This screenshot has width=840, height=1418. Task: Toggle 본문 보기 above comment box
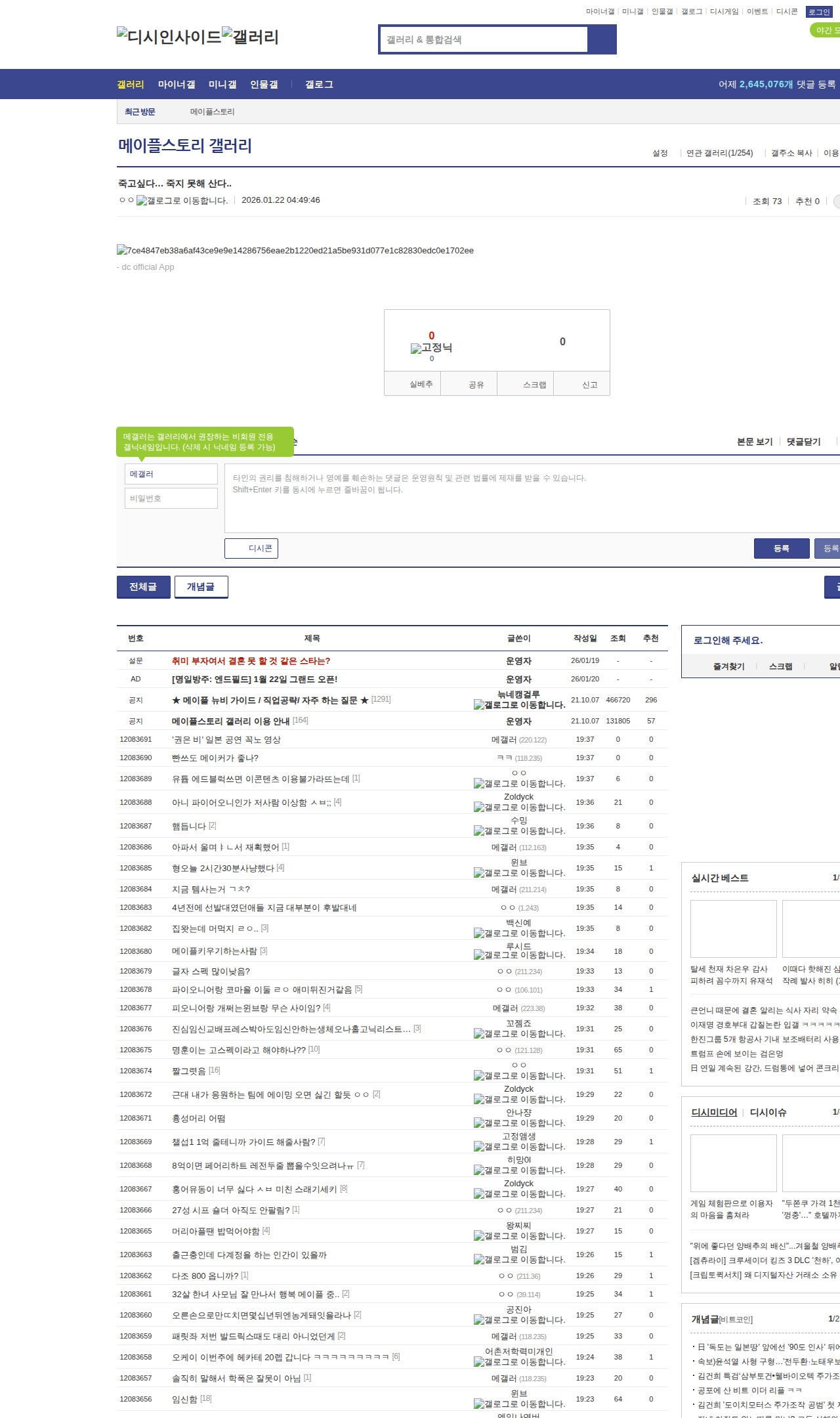click(x=754, y=442)
